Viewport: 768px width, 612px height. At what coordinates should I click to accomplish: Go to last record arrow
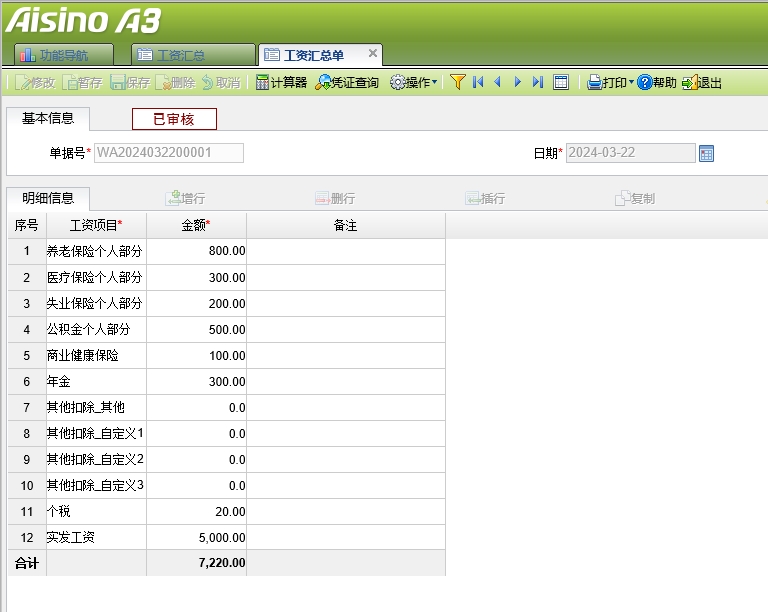click(x=538, y=82)
